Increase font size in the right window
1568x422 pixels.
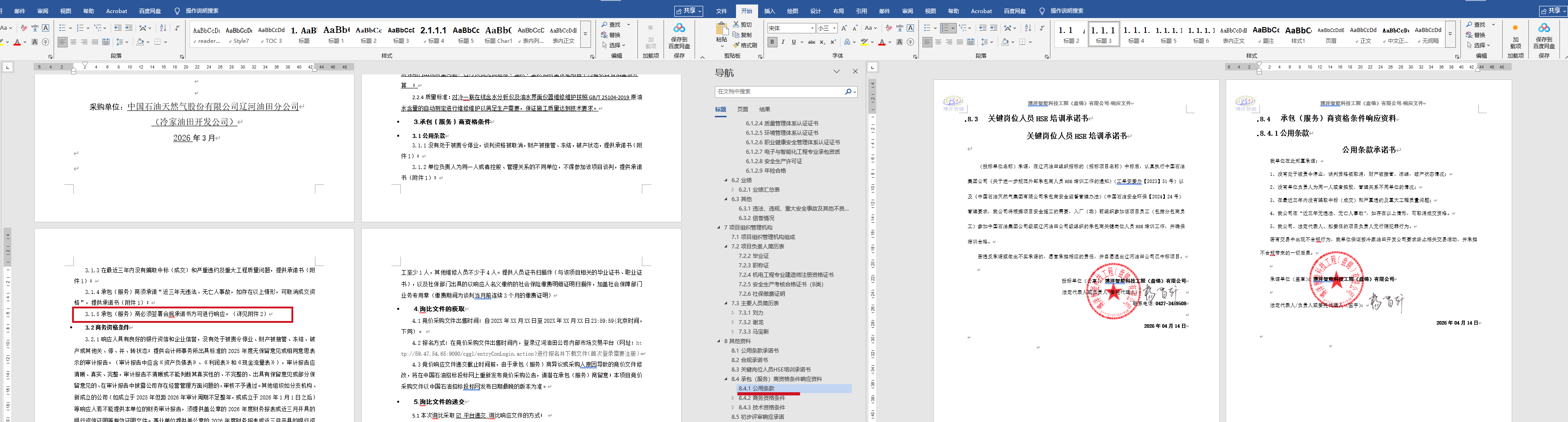coord(844,28)
